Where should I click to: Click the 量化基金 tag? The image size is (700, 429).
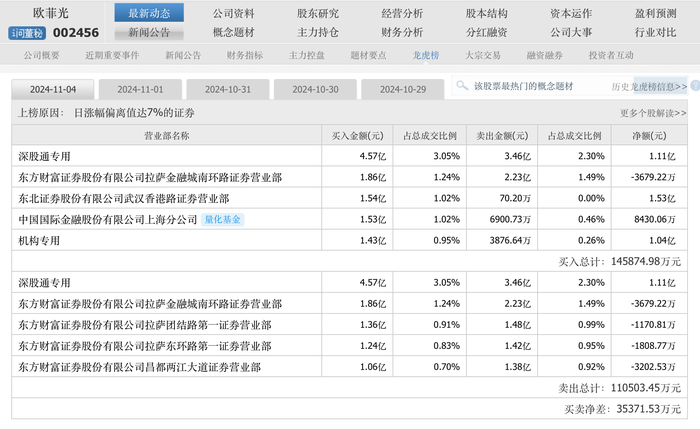pyautogui.click(x=222, y=219)
